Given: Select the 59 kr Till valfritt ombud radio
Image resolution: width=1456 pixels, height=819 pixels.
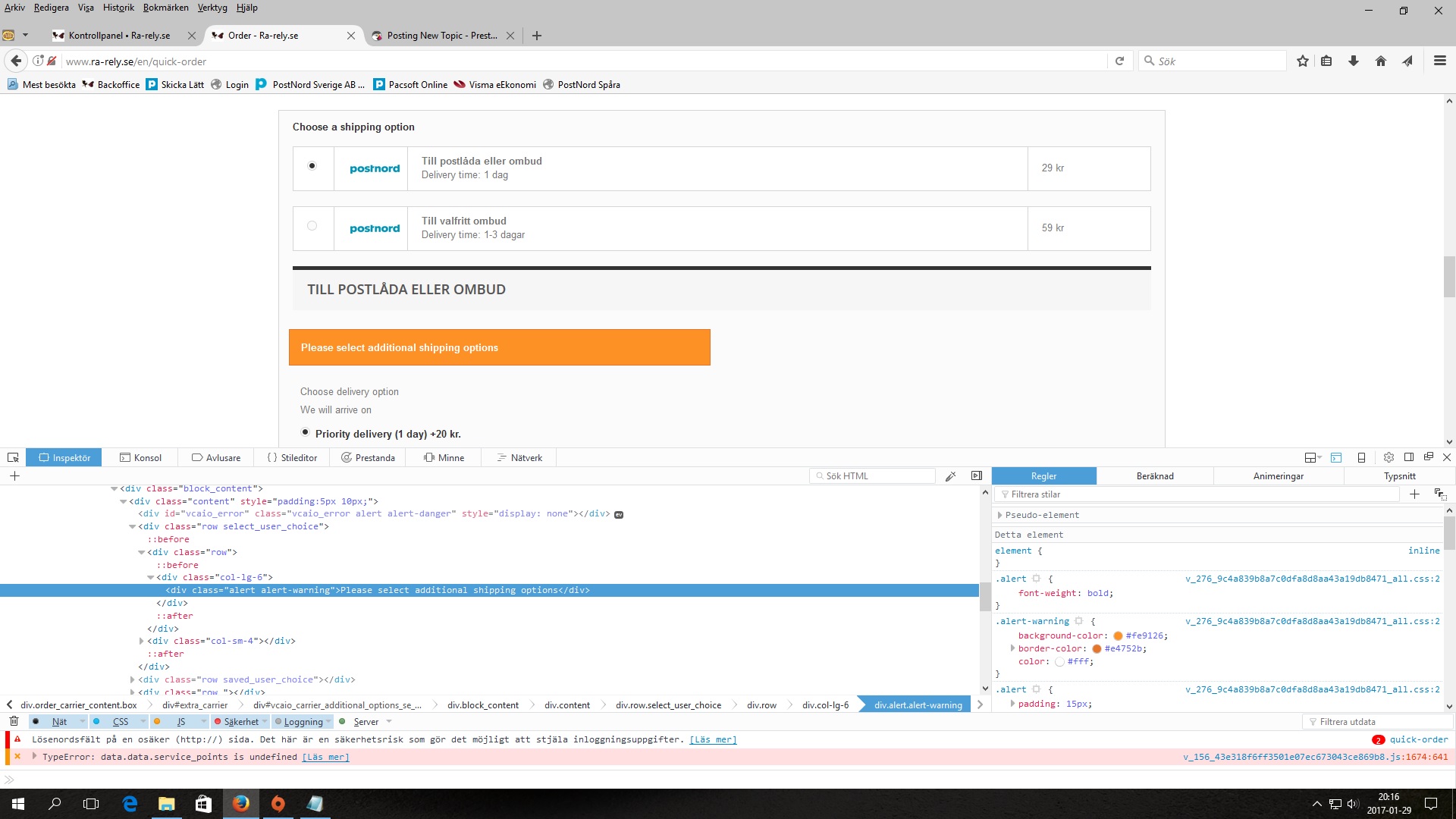Looking at the screenshot, I should coord(312,226).
